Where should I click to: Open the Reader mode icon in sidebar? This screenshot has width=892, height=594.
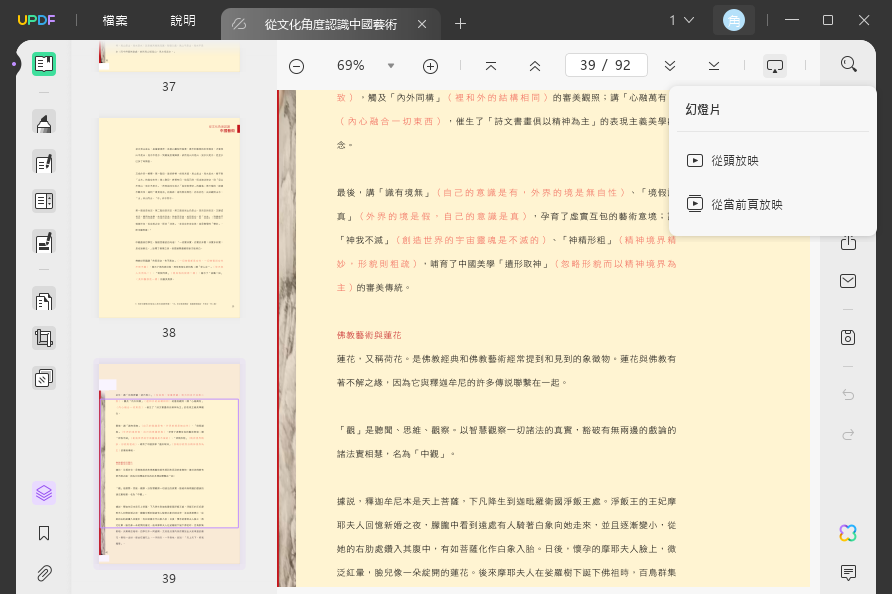tap(44, 64)
